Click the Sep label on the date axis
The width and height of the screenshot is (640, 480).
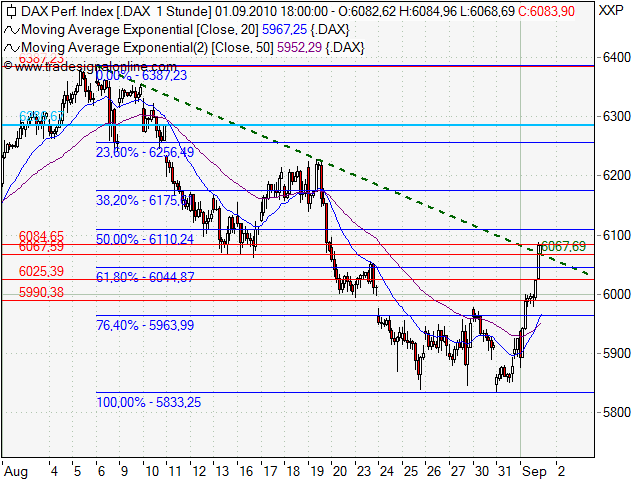[535, 472]
